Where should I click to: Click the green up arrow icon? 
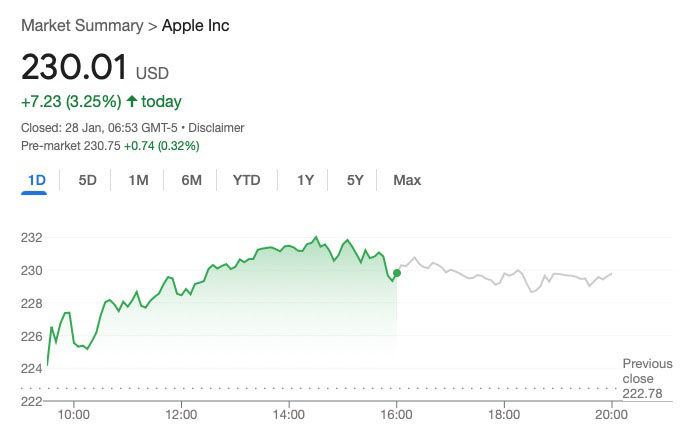(x=131, y=102)
